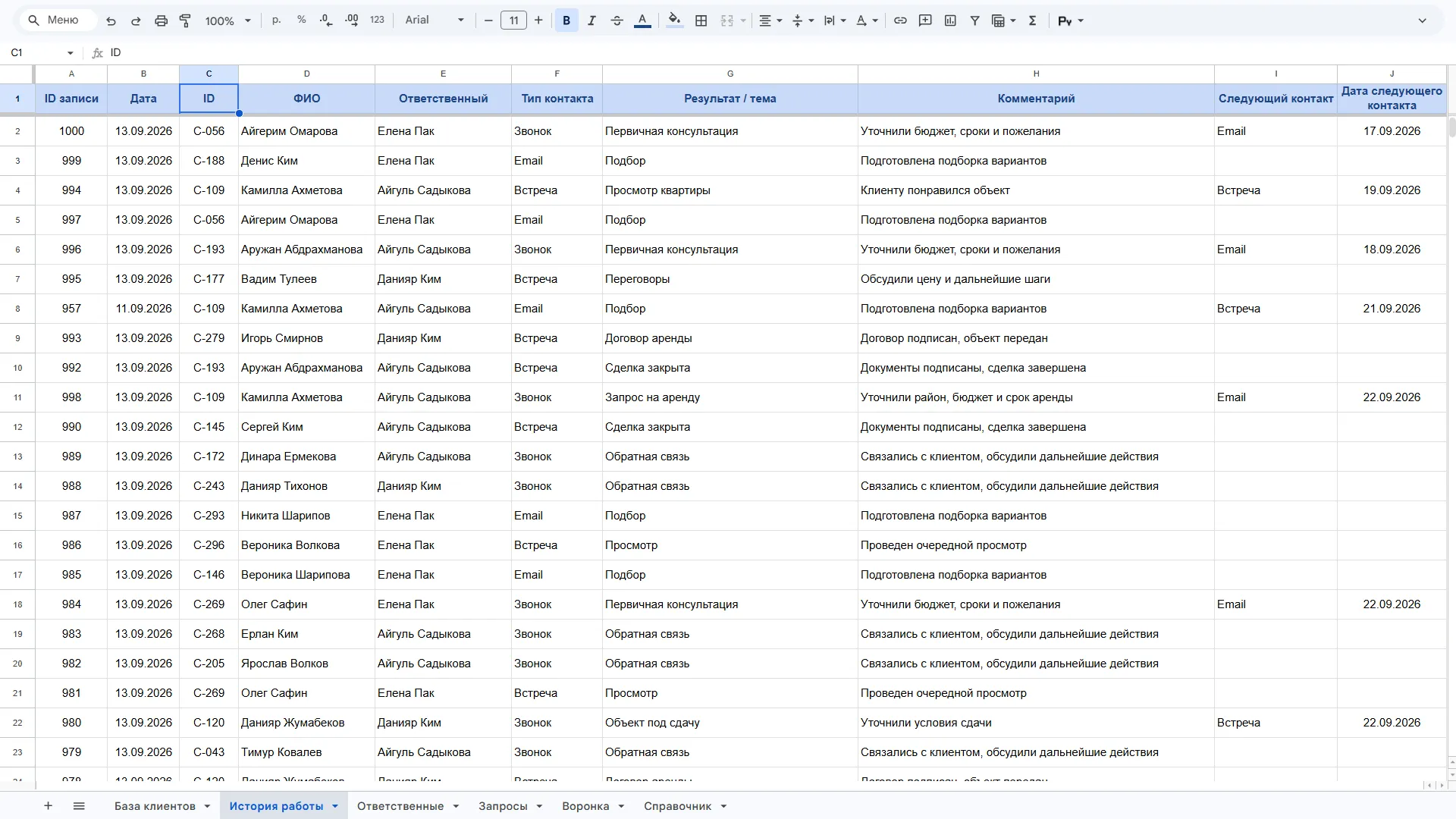Open the horizontal align dropdown
This screenshot has height=819, width=1456.
click(x=770, y=20)
